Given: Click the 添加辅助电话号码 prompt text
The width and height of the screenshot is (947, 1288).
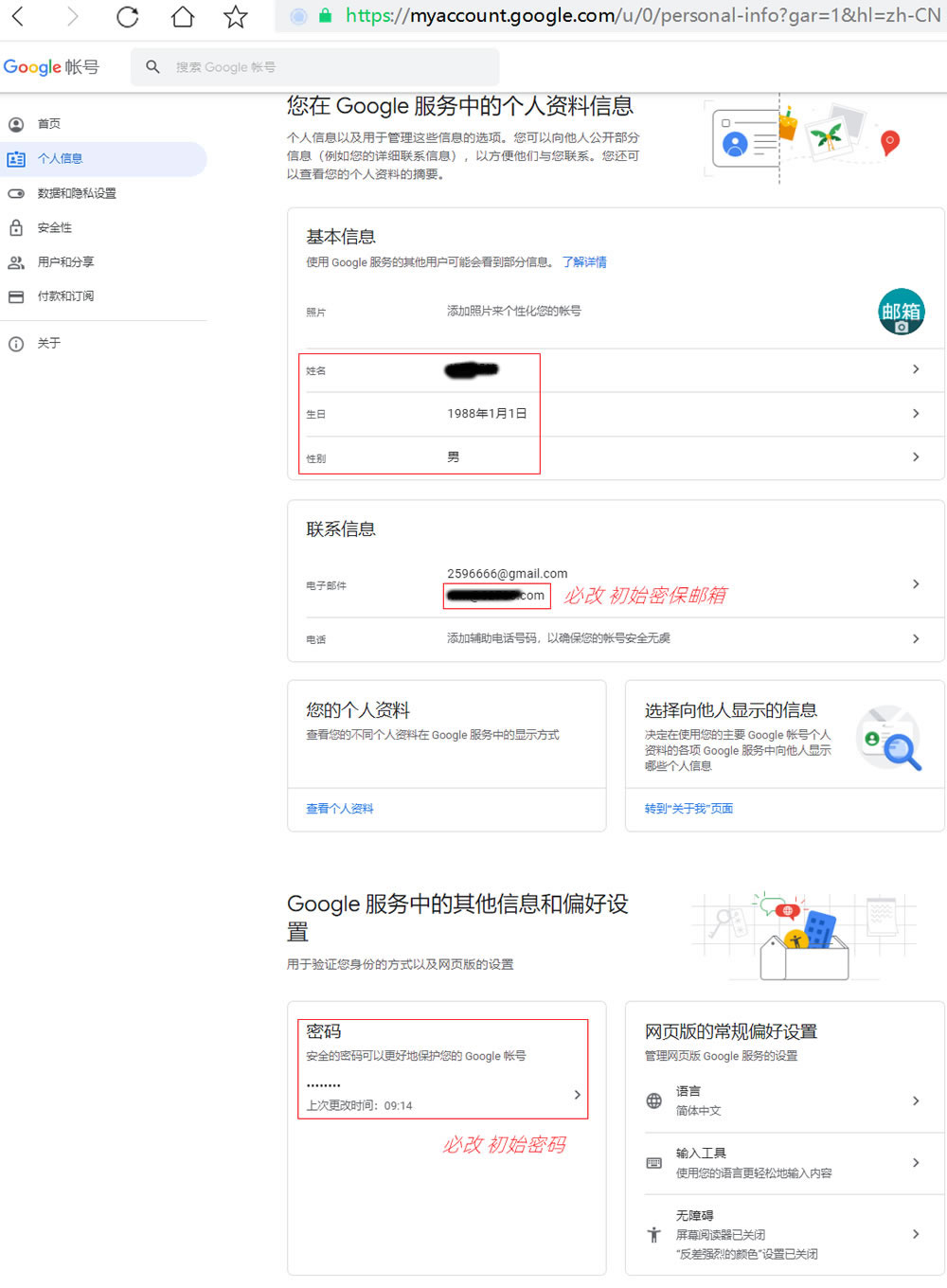Looking at the screenshot, I should 559,639.
